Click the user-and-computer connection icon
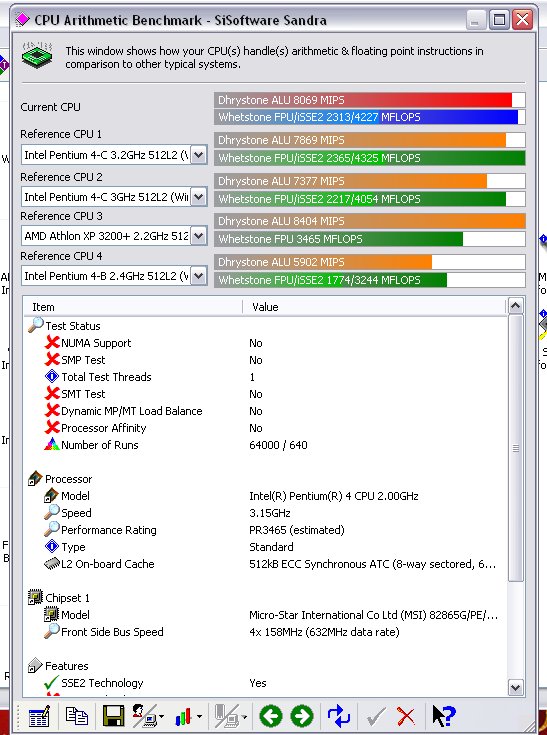This screenshot has height=735, width=547. 145,716
